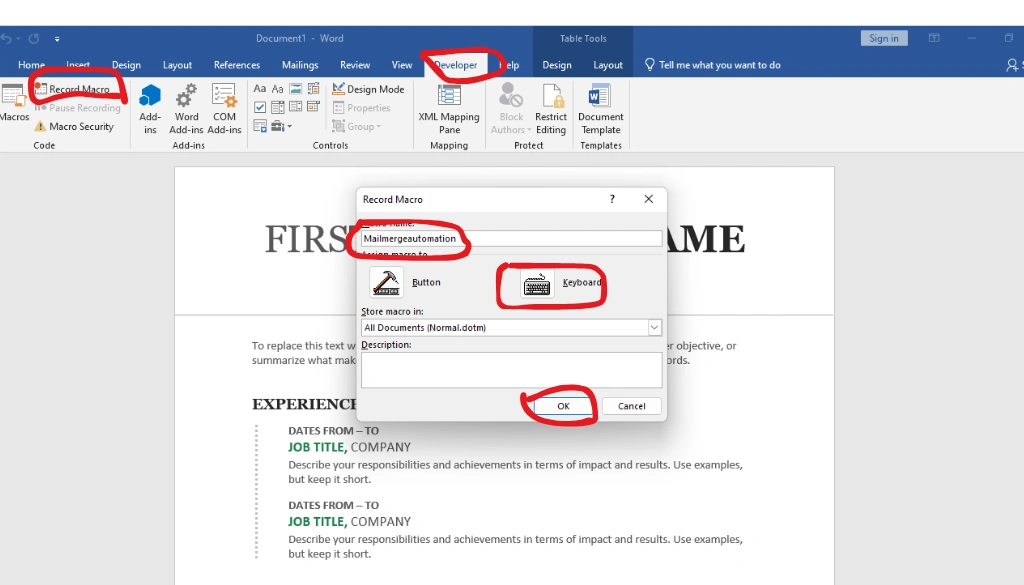Click the Sign in button
The image size is (1024, 585).
pyautogui.click(x=884, y=39)
